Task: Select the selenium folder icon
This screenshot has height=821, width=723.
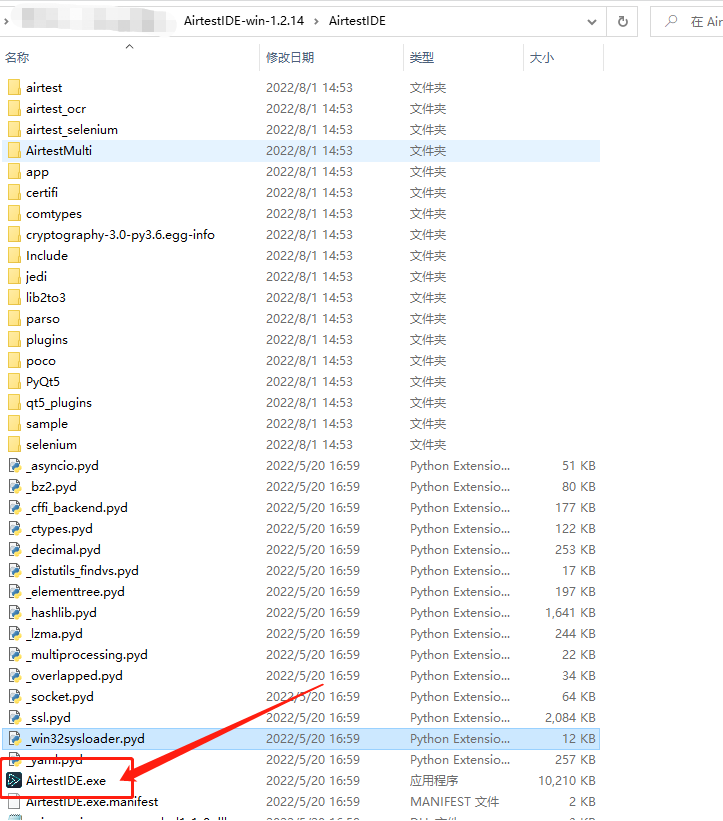Action: click(15, 444)
